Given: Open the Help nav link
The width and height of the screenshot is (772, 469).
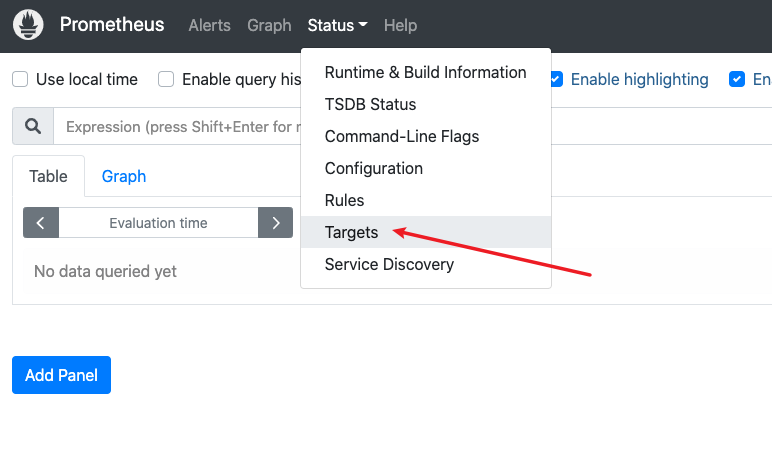Looking at the screenshot, I should [x=400, y=25].
